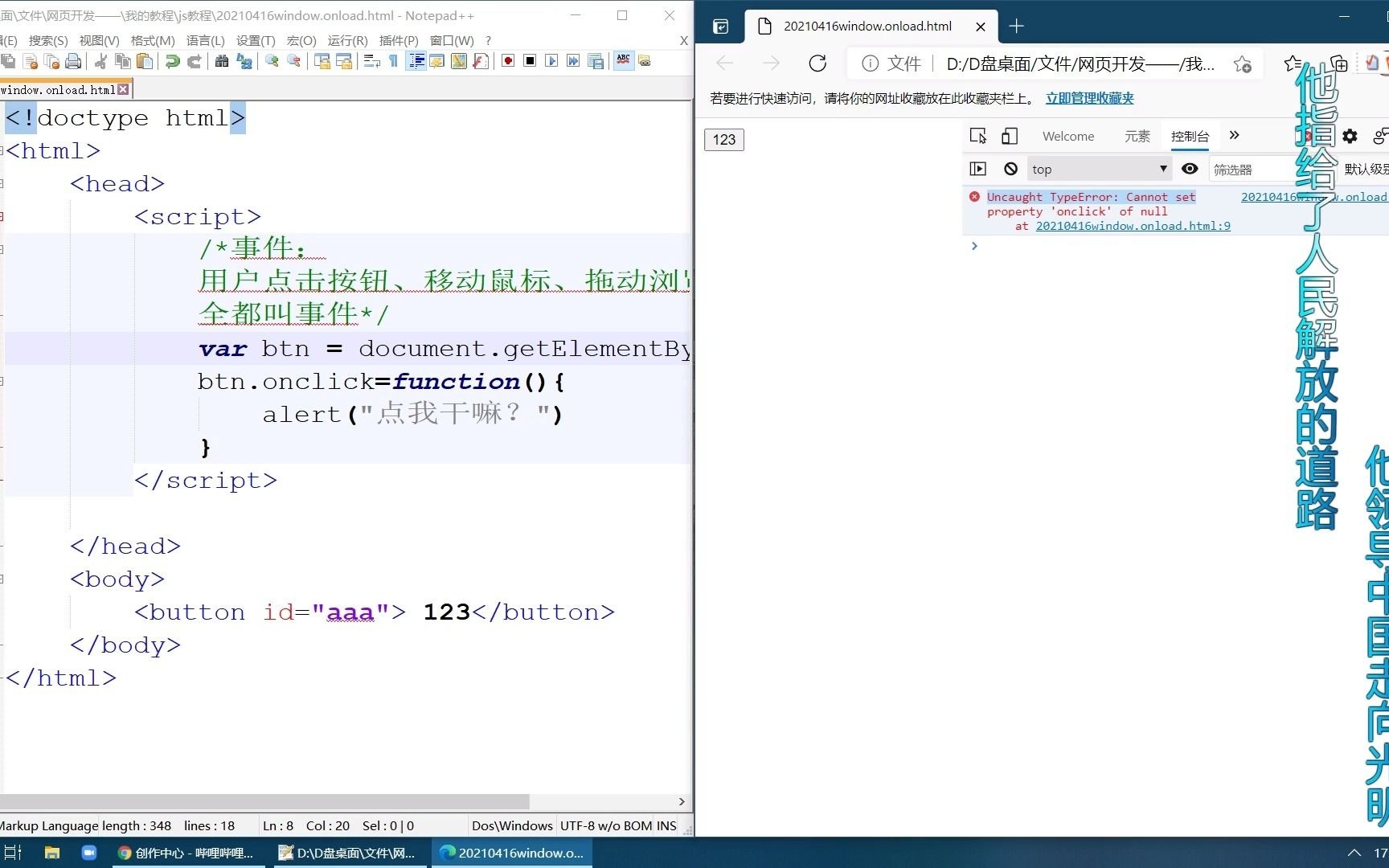
Task: Click the Zoom In magnifier icon
Action: (272, 61)
